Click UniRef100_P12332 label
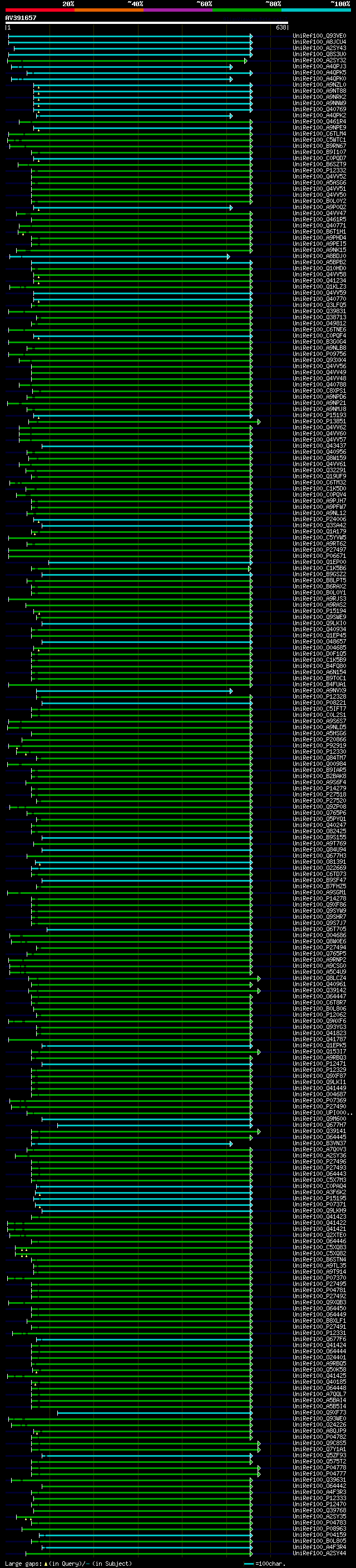Image resolution: width=356 pixels, height=1568 pixels. click(x=319, y=170)
